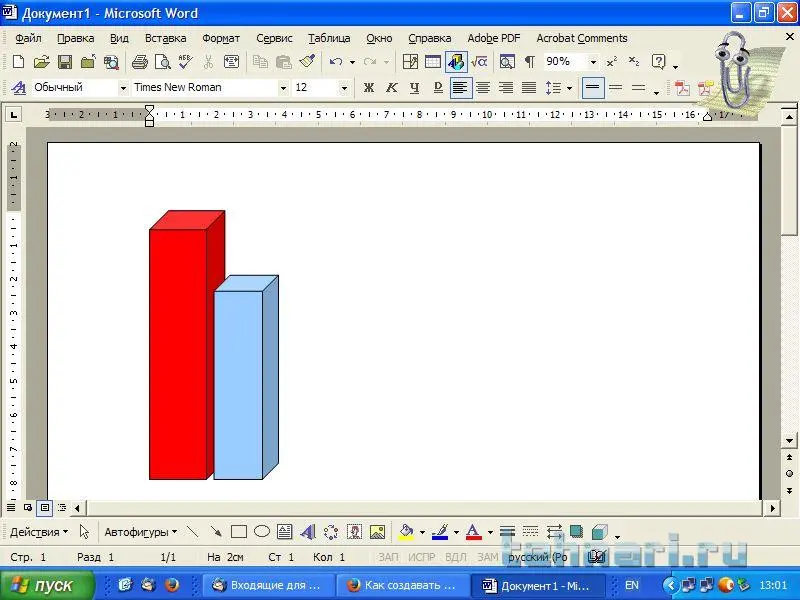Open the Справка menu
Screen dimensions: 800x600
coord(430,38)
